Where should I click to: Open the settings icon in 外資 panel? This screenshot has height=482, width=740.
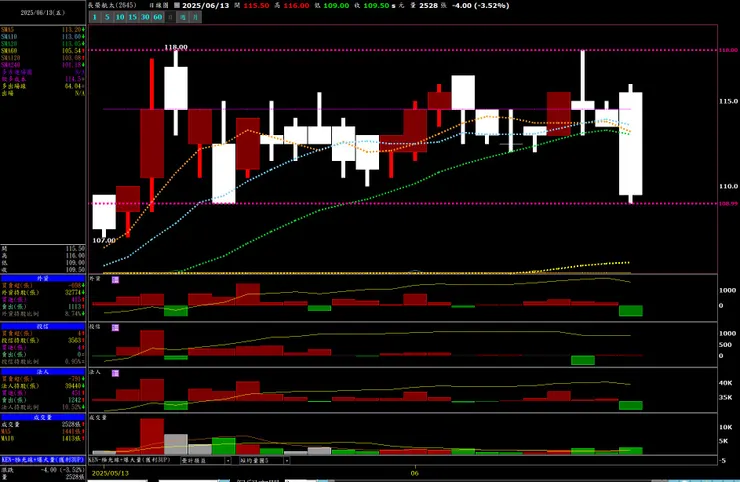(115, 280)
